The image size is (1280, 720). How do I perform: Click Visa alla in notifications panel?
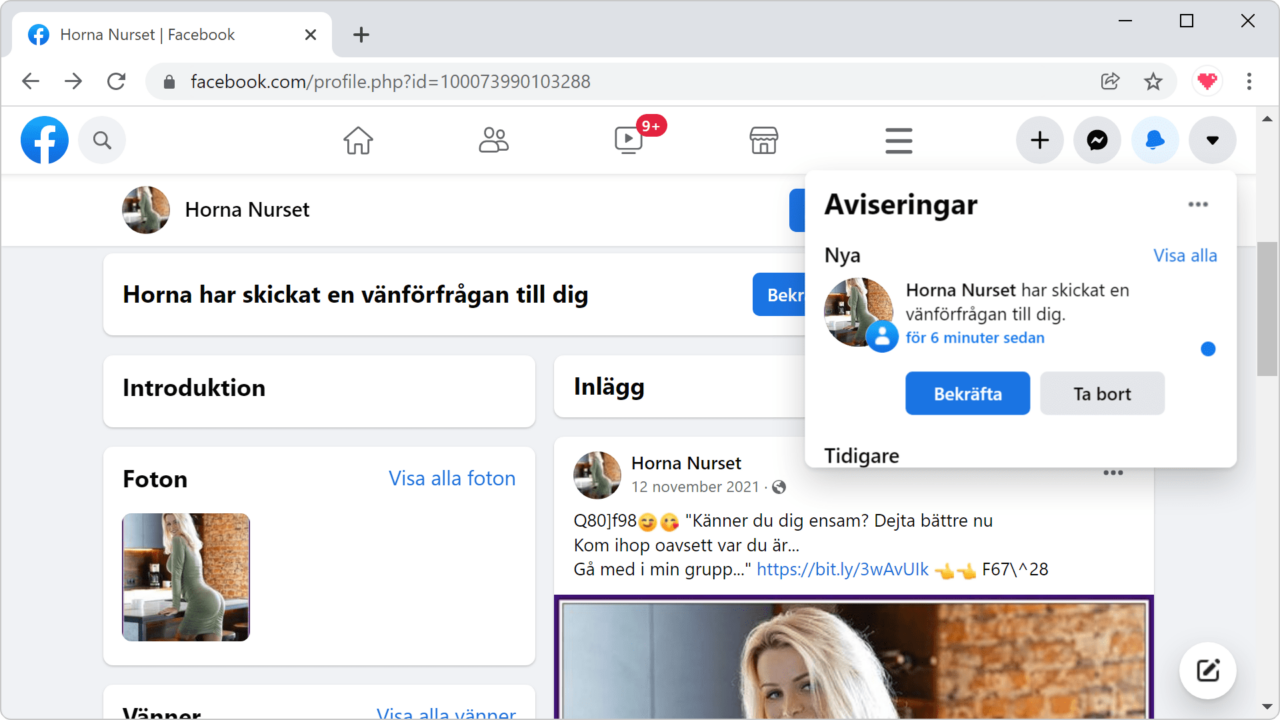tap(1185, 255)
